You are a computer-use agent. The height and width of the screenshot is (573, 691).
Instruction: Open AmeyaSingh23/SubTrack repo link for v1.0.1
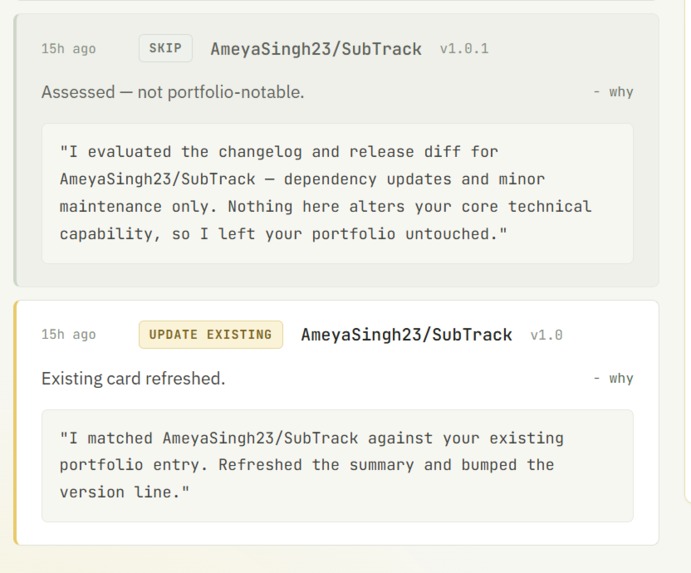tap(316, 48)
